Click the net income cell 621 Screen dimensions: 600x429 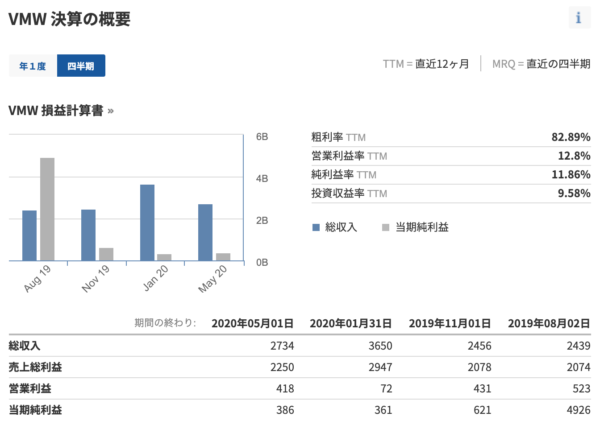pyautogui.click(x=482, y=410)
